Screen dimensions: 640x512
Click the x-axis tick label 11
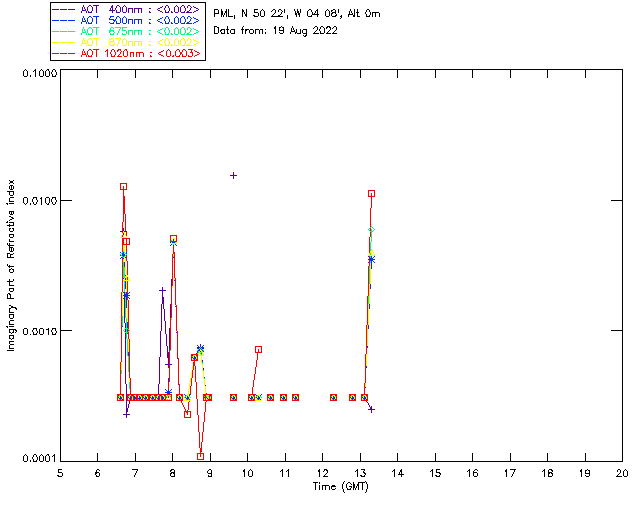[285, 473]
